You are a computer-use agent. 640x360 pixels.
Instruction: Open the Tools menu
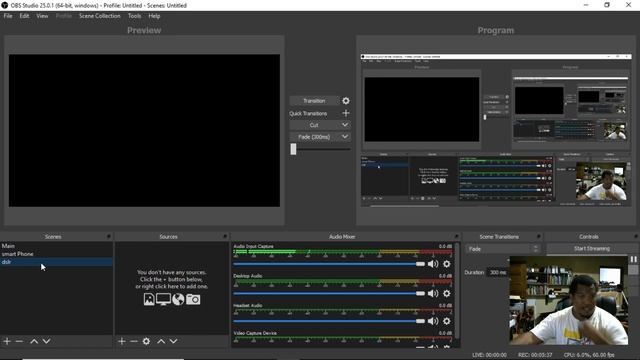coord(134,16)
